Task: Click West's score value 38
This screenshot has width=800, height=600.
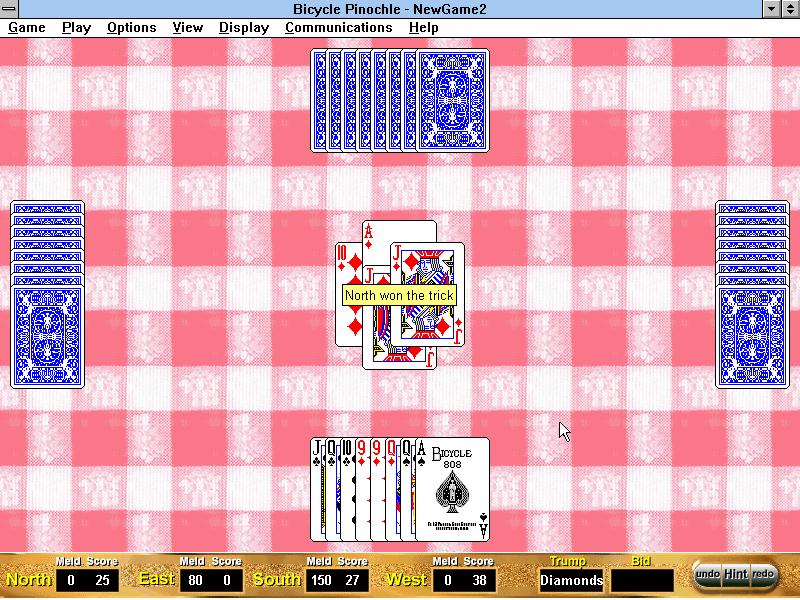Action: pos(479,581)
